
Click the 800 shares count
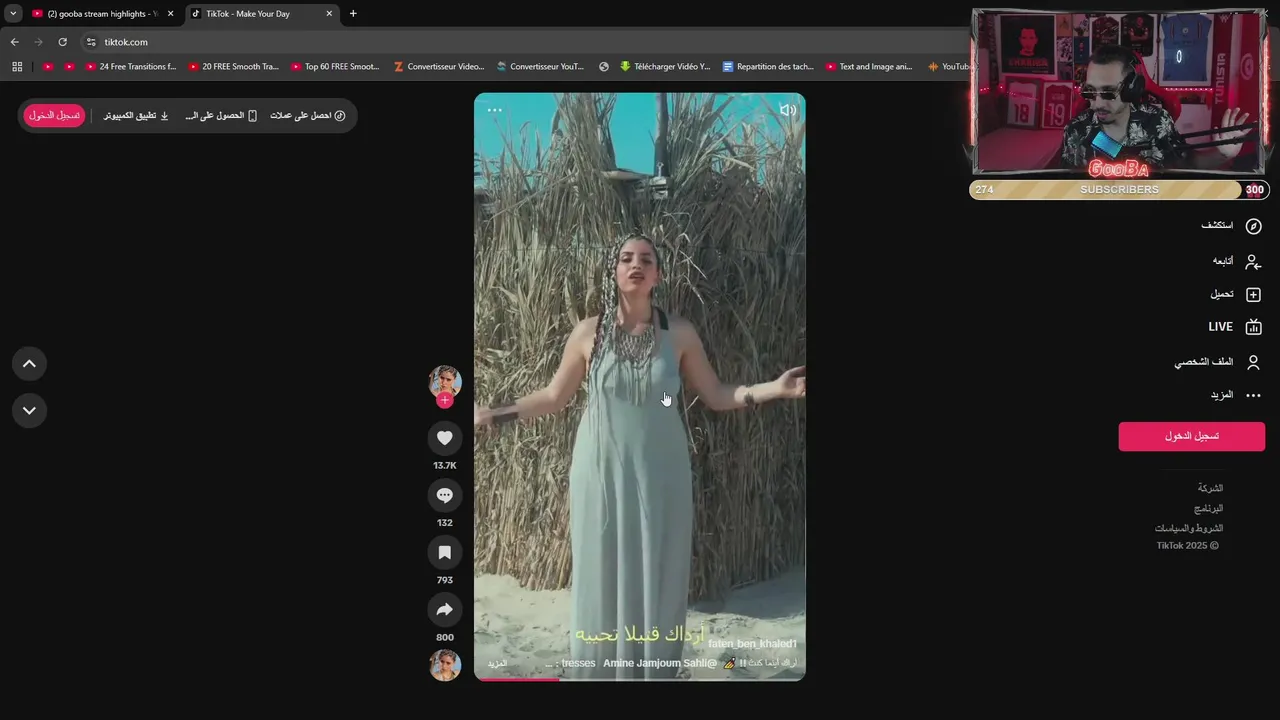[445, 637]
